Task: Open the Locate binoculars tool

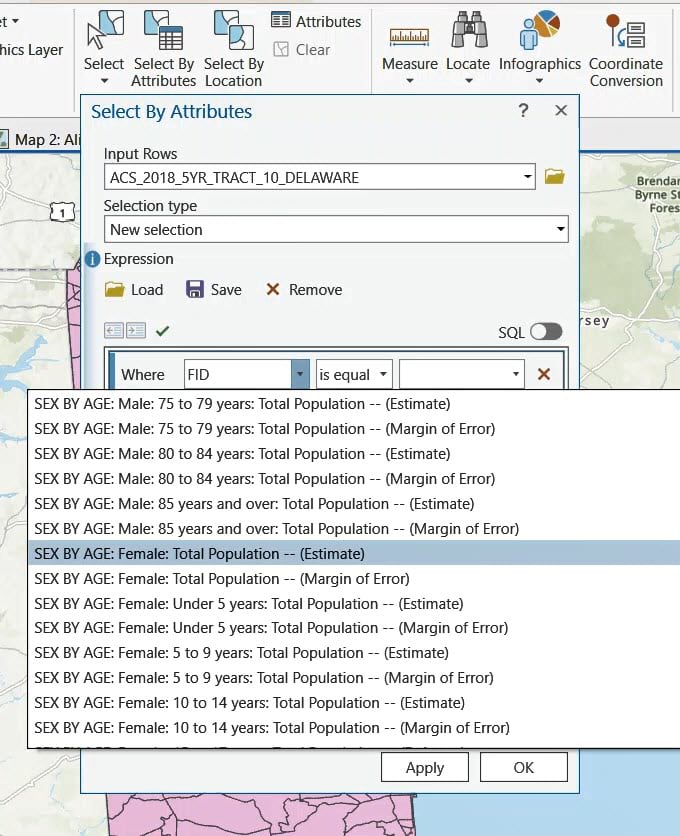Action: [468, 41]
